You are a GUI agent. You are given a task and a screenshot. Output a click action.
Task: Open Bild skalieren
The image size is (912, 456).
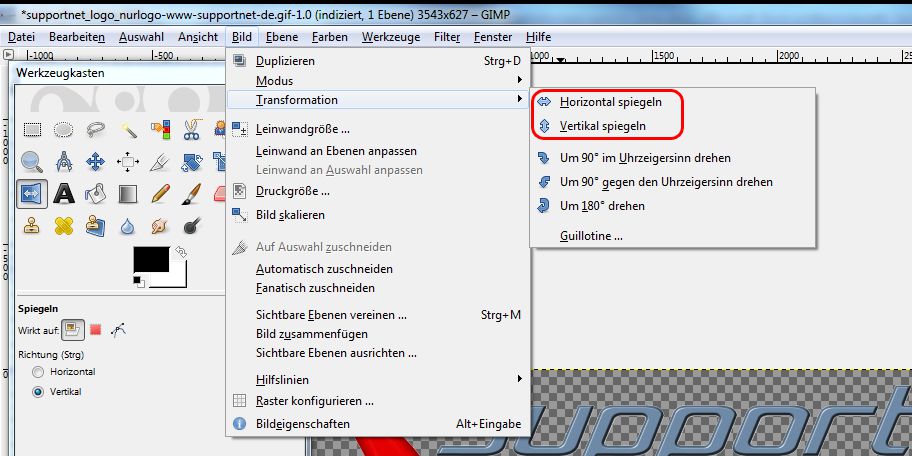[378, 215]
